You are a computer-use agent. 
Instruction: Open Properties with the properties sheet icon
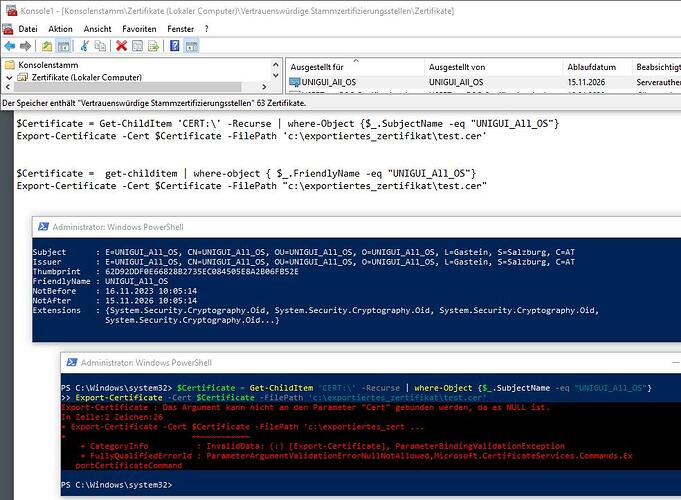pyautogui.click(x=137, y=46)
